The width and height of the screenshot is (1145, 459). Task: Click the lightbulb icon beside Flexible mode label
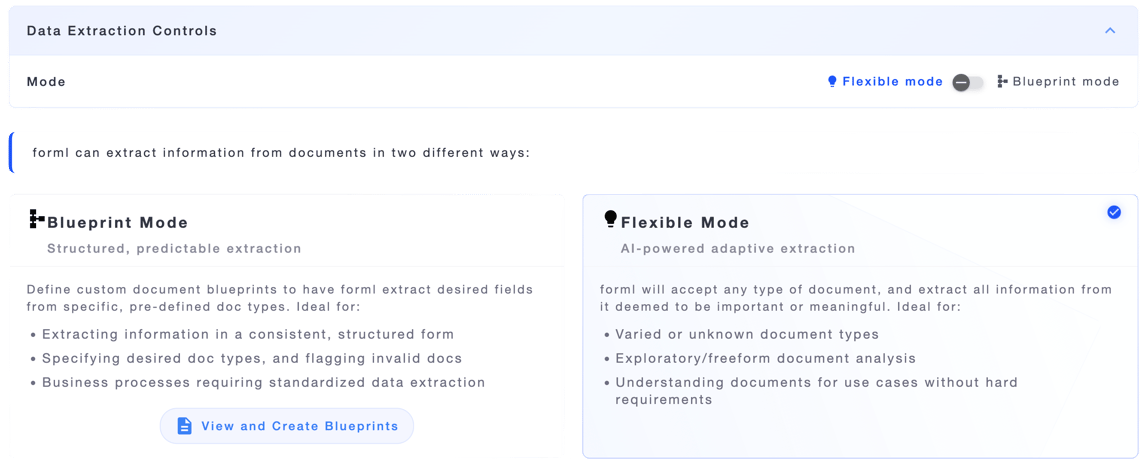coord(832,82)
